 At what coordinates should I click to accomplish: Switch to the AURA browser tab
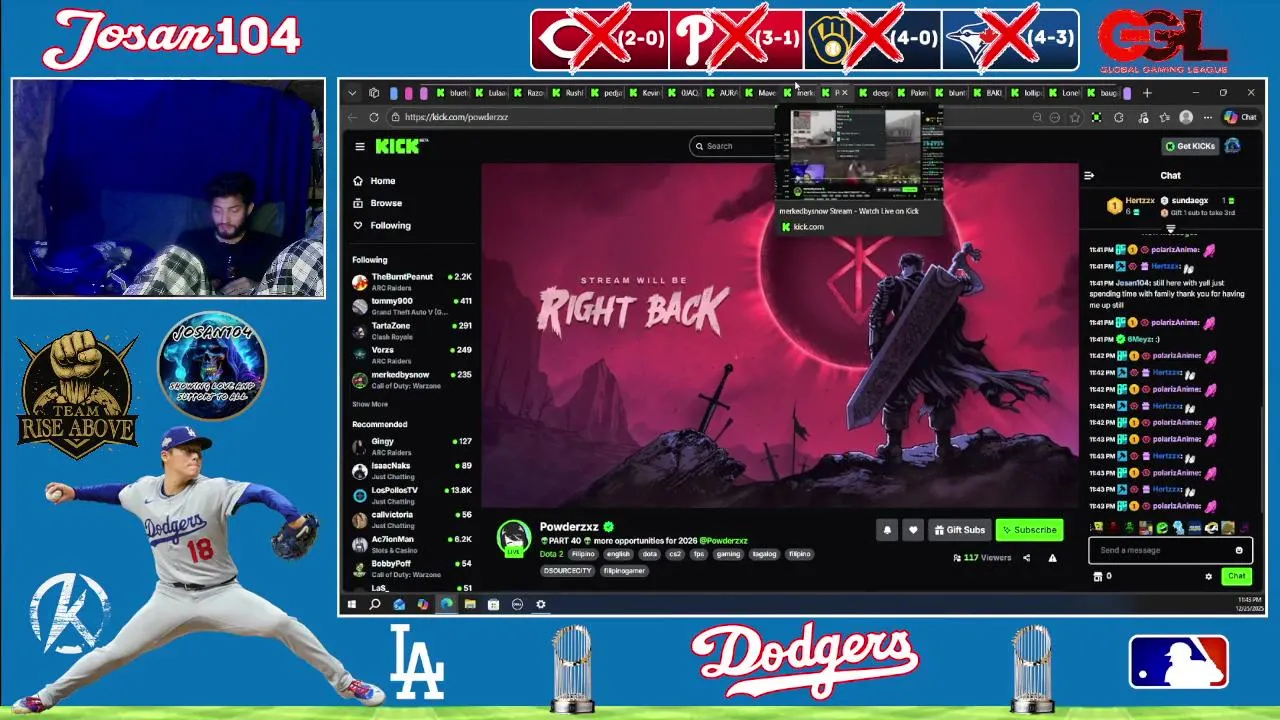[723, 93]
